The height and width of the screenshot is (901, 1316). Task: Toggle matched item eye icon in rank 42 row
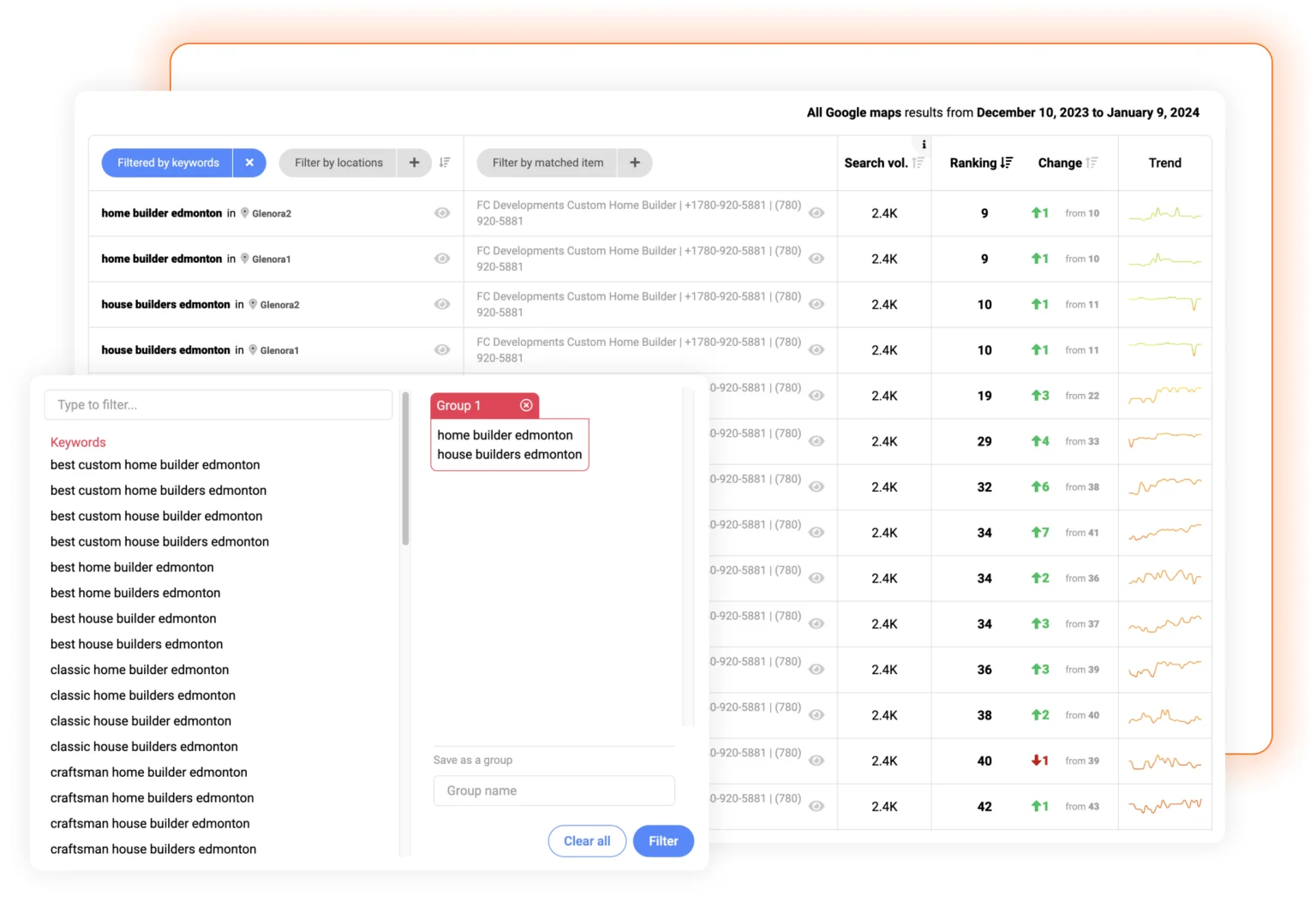817,806
